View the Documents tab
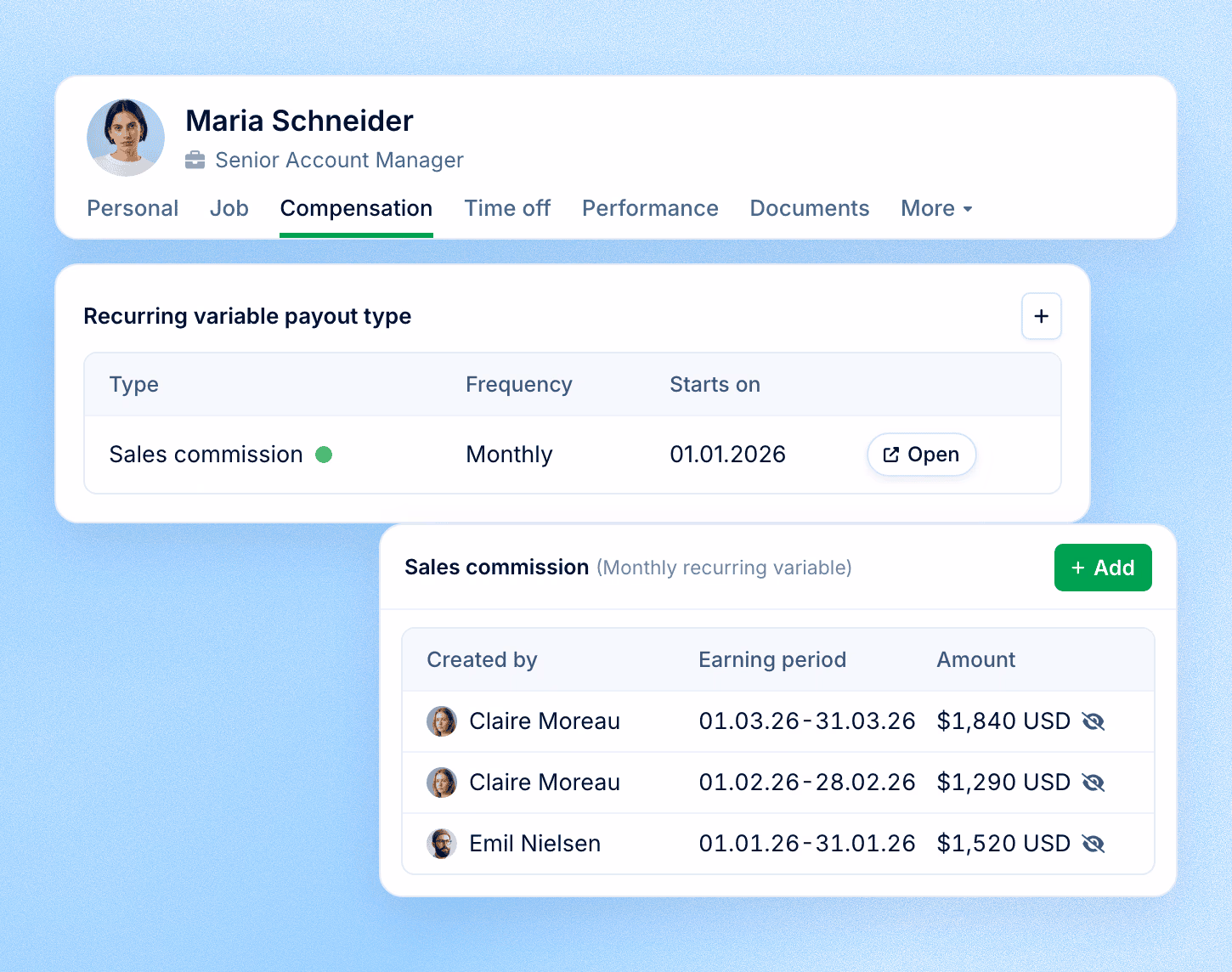Image resolution: width=1232 pixels, height=972 pixels. coord(810,208)
